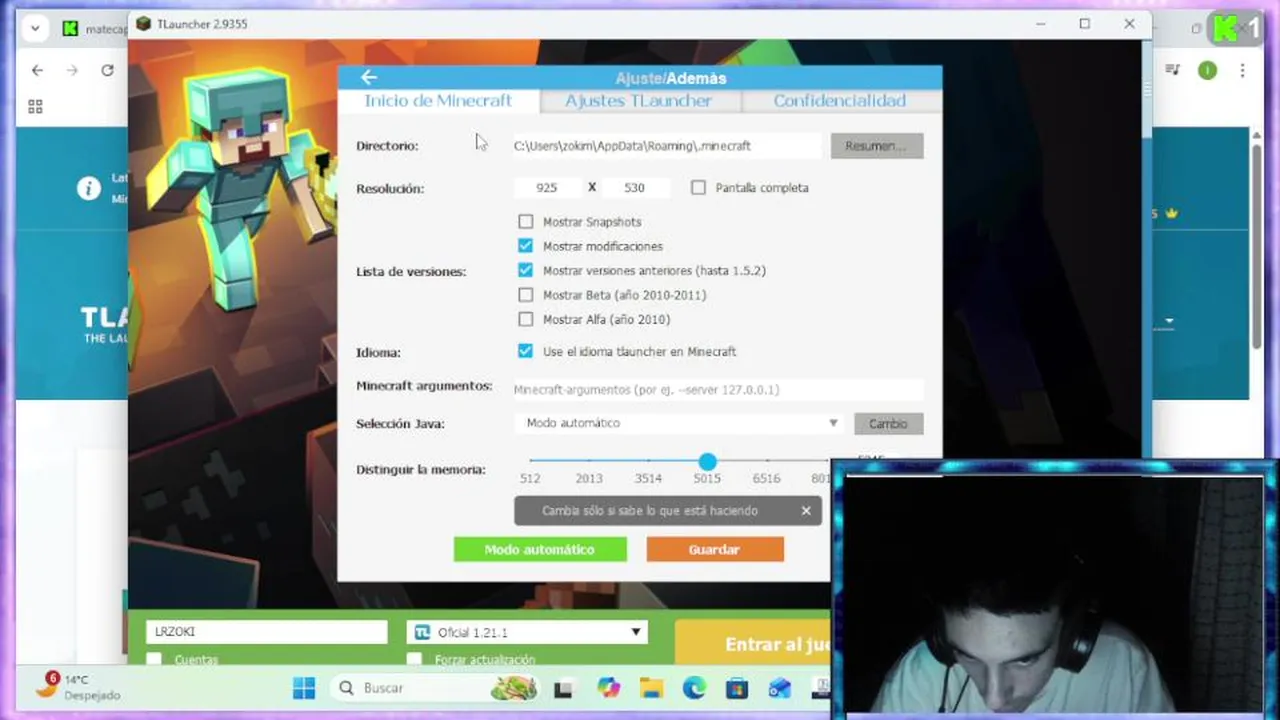
Task: Open Microsoft Store from the taskbar
Action: (737, 688)
